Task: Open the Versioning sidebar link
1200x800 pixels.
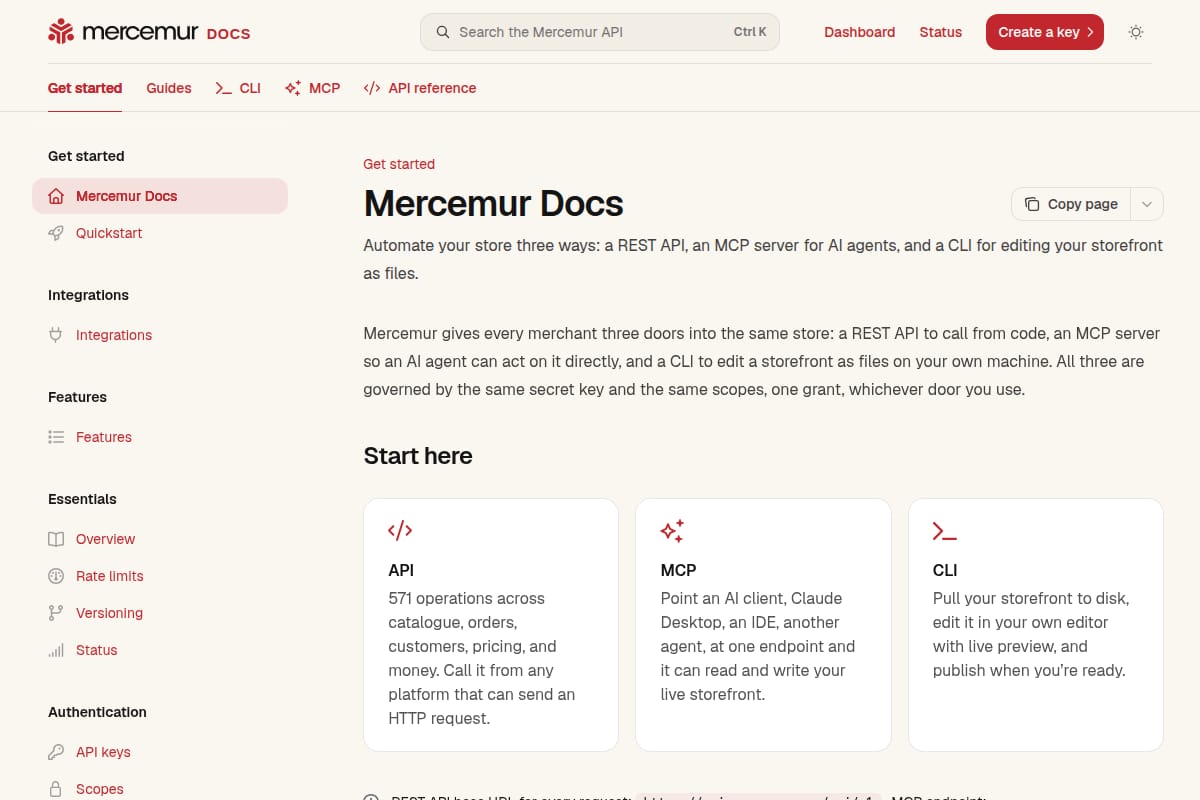Action: click(x=160, y=613)
